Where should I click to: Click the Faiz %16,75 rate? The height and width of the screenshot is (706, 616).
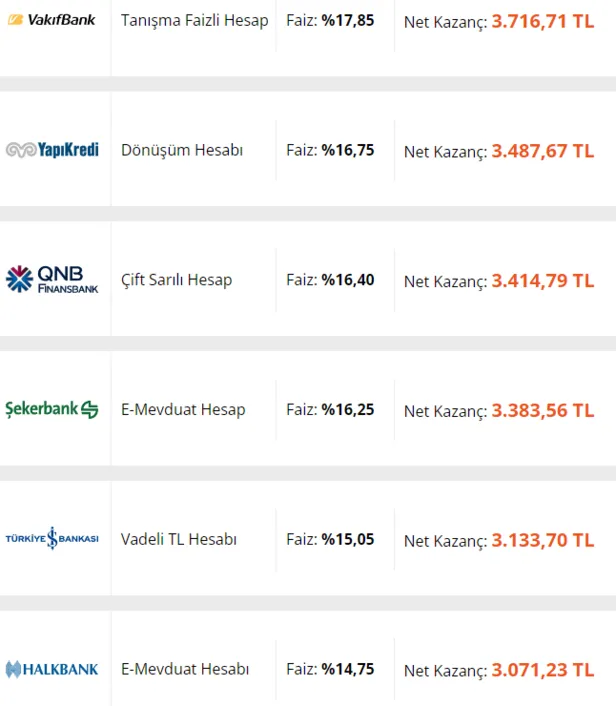point(330,150)
